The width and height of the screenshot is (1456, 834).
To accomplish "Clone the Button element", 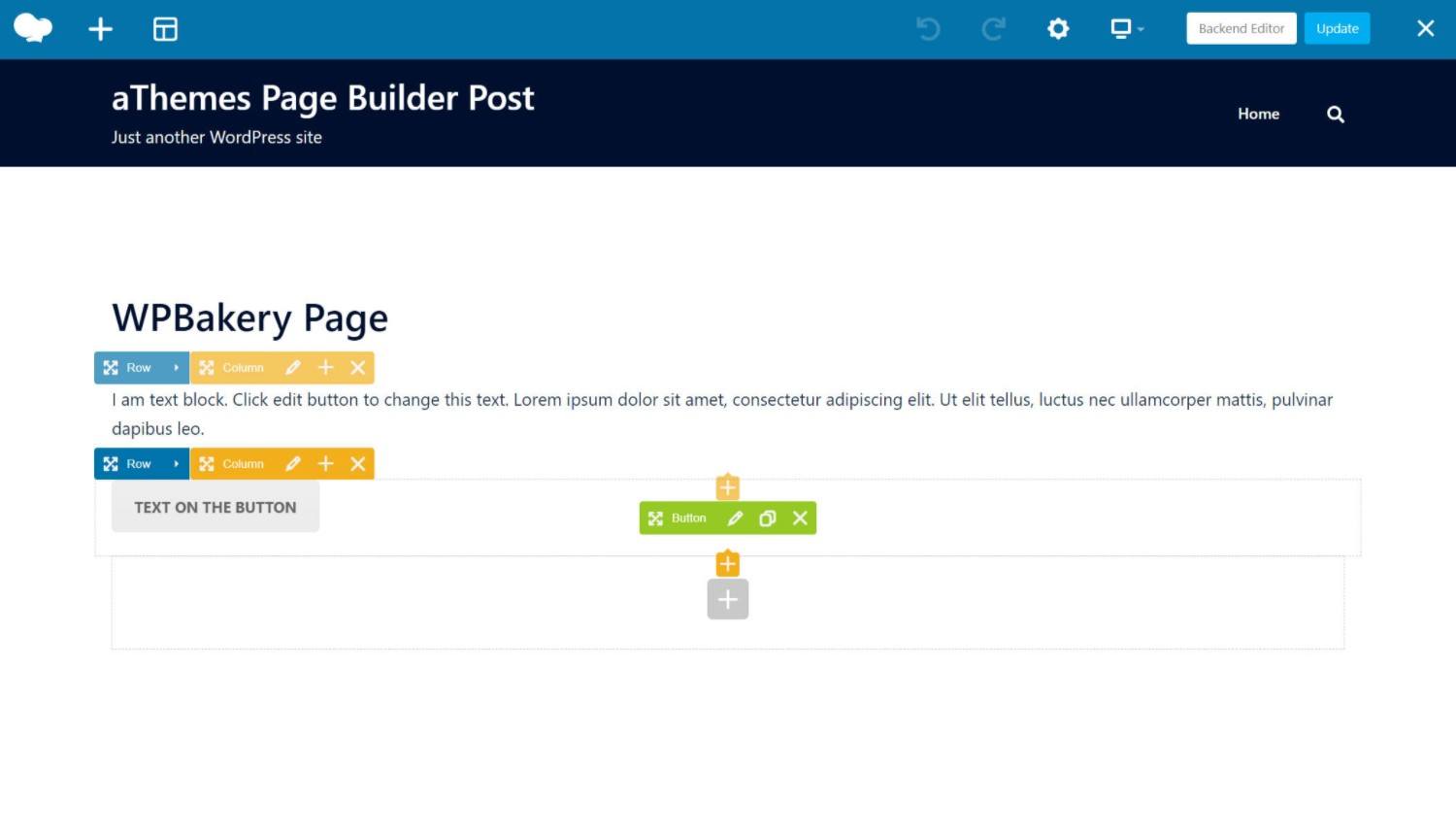I will click(x=767, y=518).
